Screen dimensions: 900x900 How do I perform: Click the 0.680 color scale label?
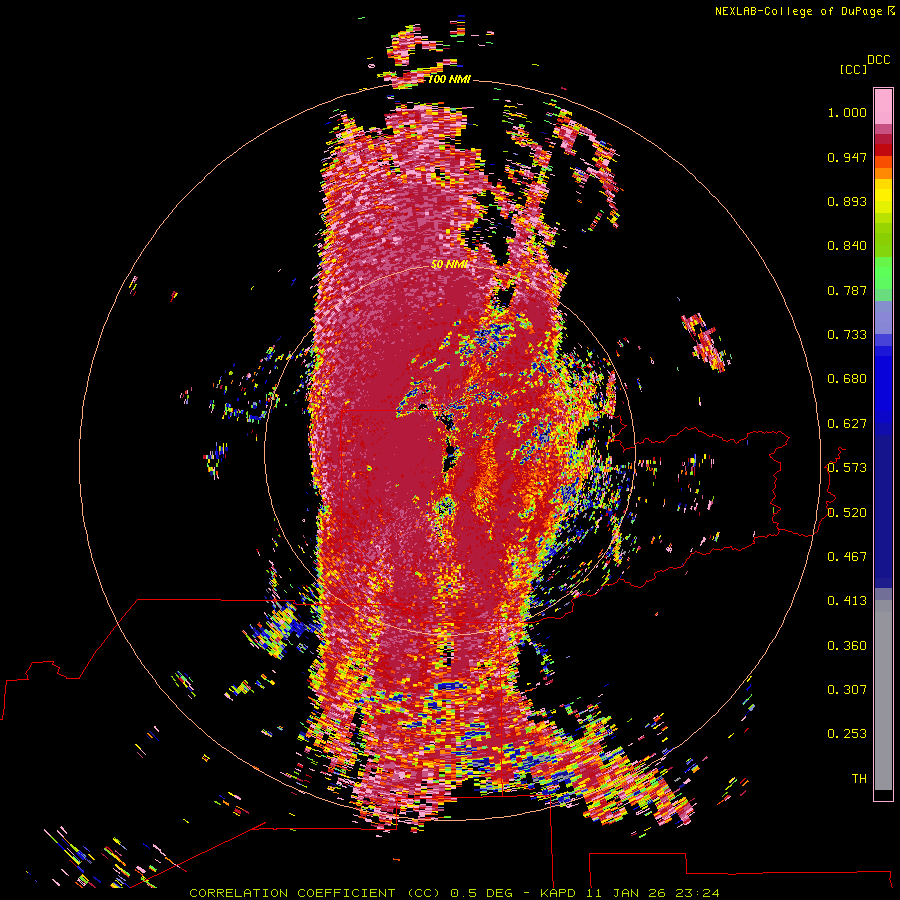[x=847, y=379]
